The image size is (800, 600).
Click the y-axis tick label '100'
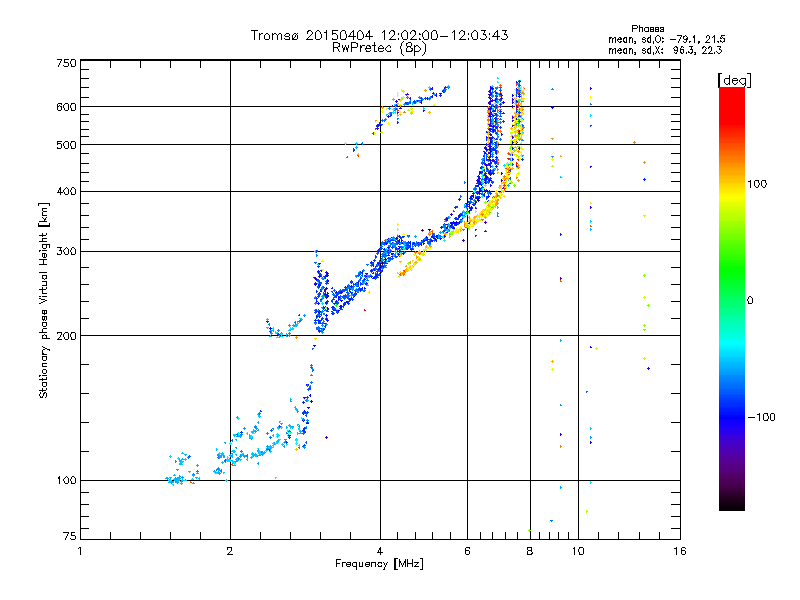[66, 480]
